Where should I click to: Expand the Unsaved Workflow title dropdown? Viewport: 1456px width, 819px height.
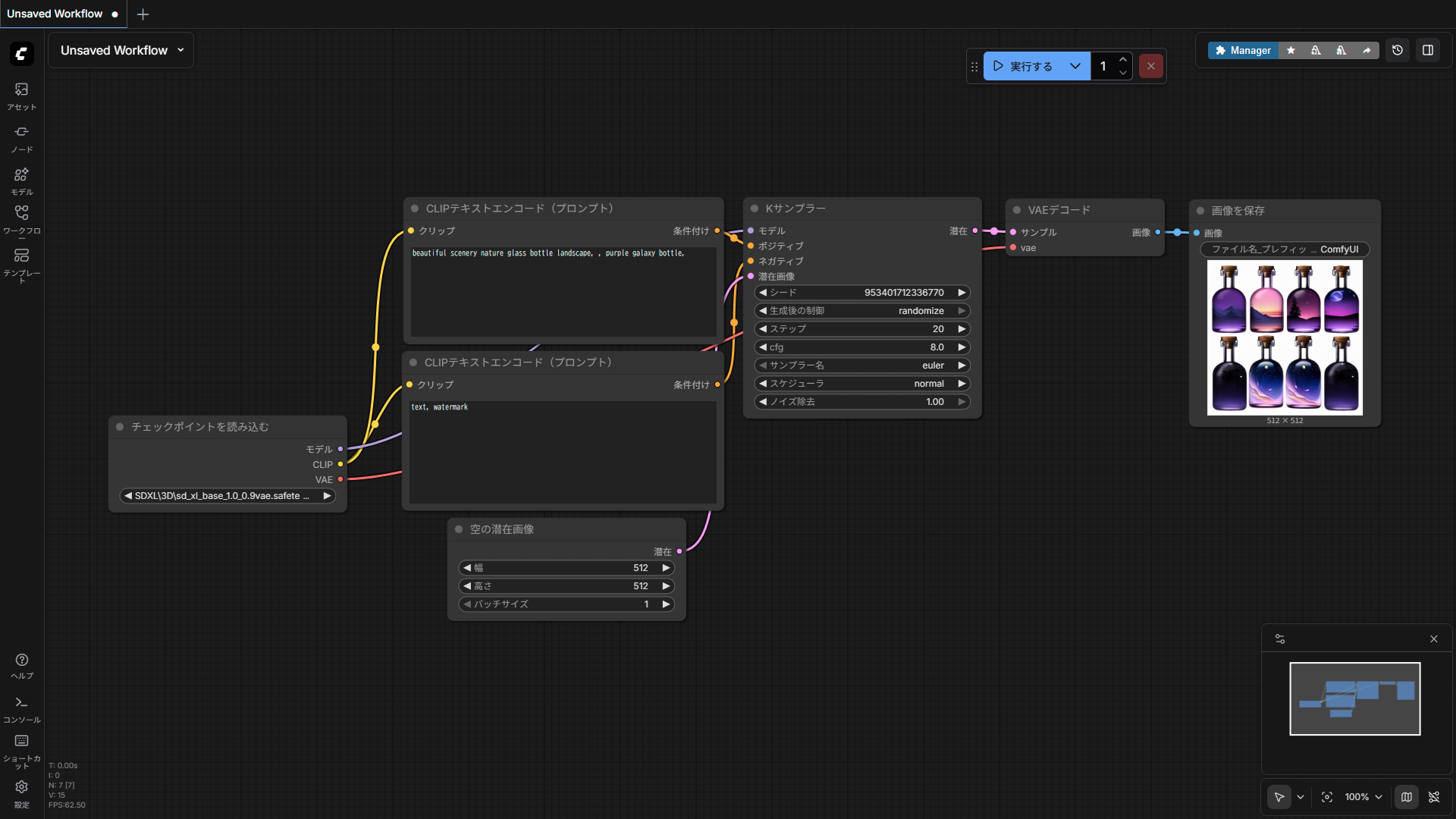pyautogui.click(x=180, y=50)
